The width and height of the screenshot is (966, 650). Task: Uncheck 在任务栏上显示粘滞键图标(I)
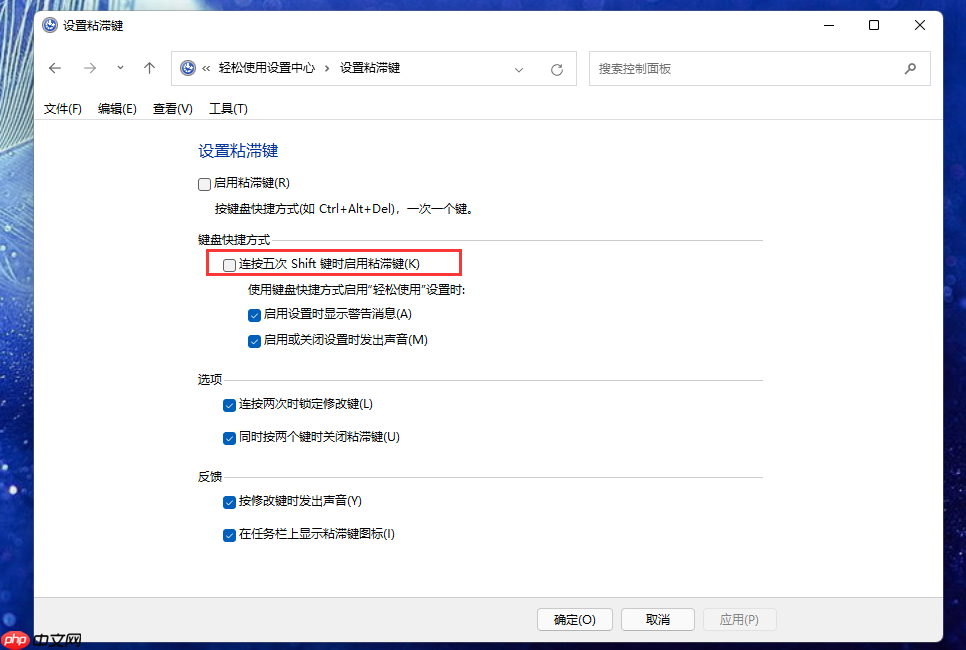pos(229,535)
